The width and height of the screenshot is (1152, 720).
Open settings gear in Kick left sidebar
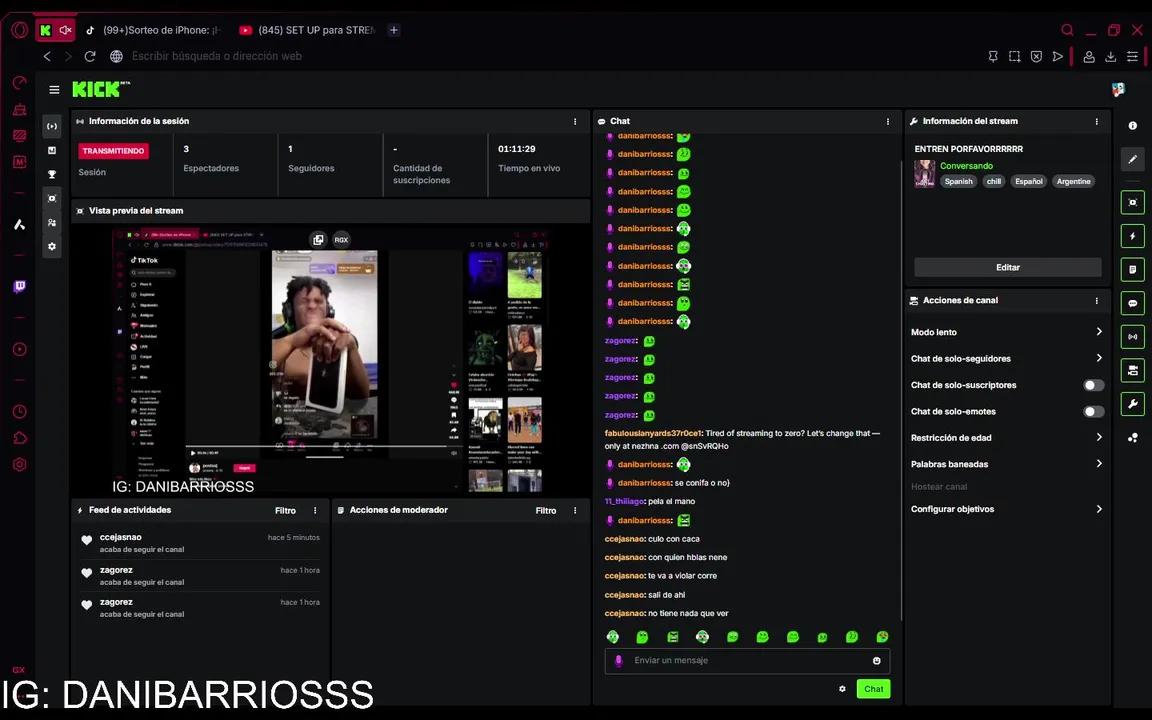coord(52,246)
